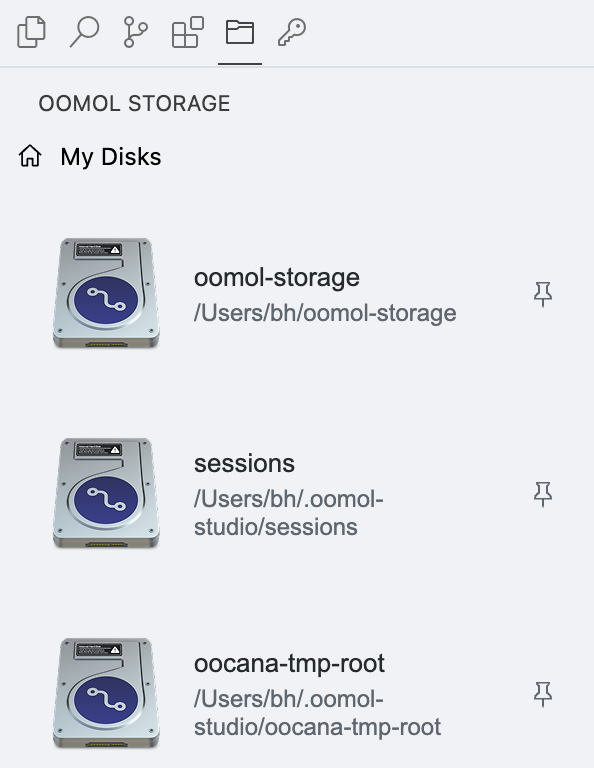
Task: Pin the oocana-tmp-root disk
Action: point(543,694)
